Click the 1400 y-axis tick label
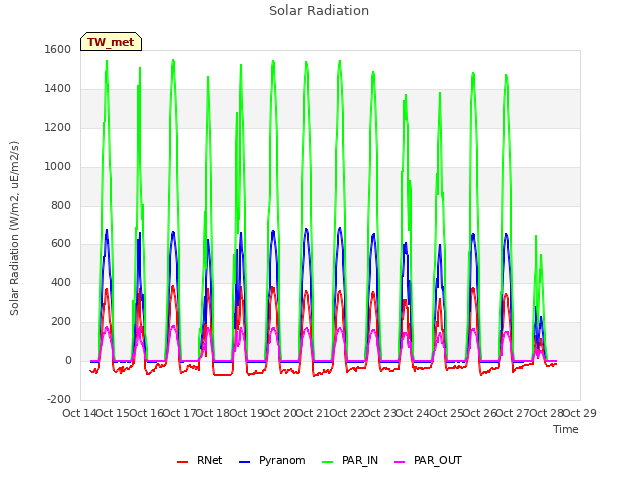This screenshot has width=640, height=480. [x=58, y=88]
